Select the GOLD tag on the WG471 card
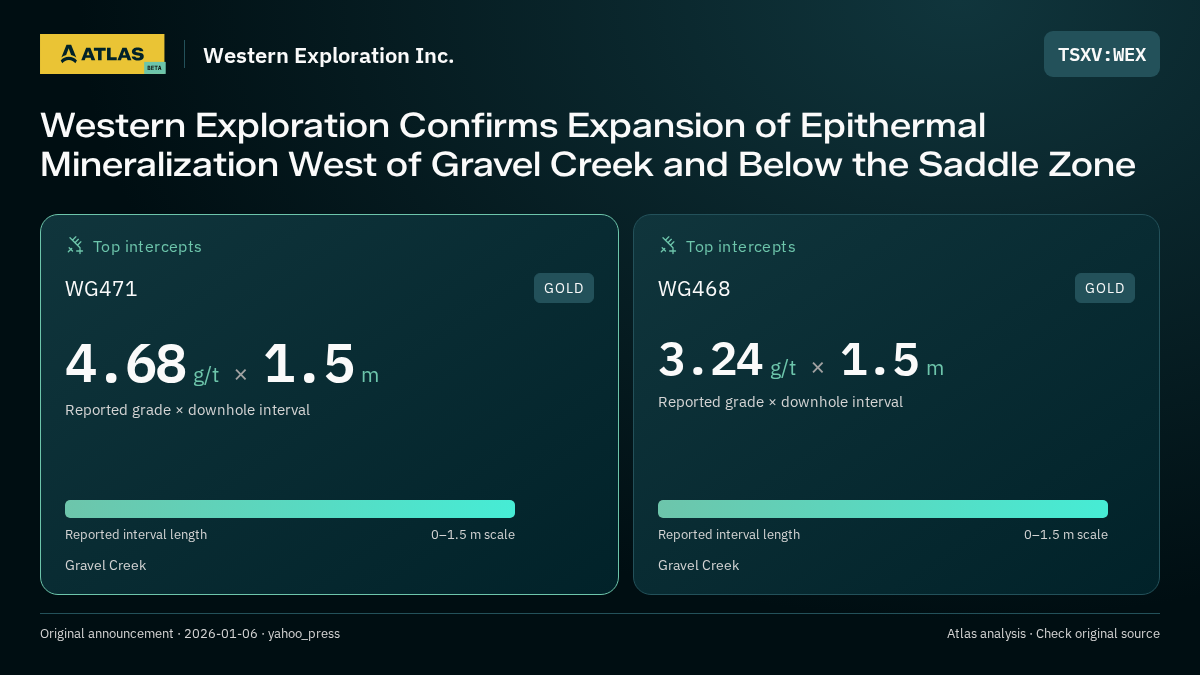Image resolution: width=1200 pixels, height=675 pixels. 564,288
